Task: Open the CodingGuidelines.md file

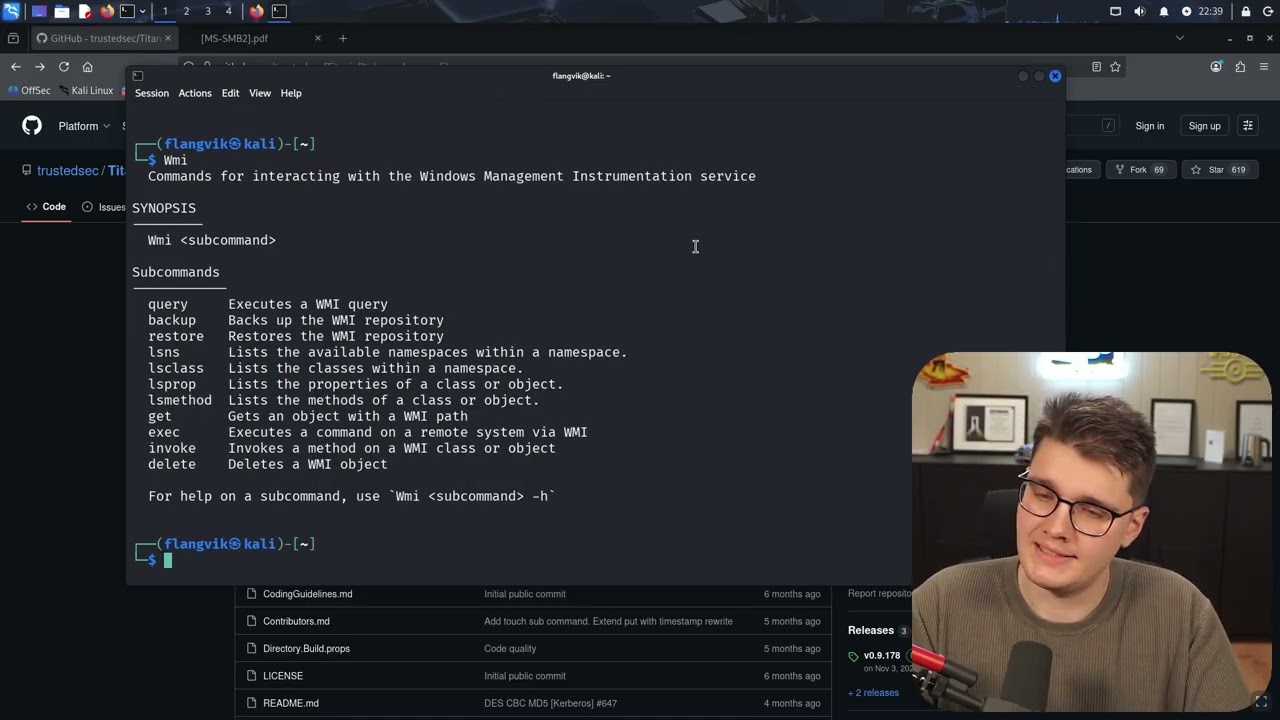Action: (307, 594)
